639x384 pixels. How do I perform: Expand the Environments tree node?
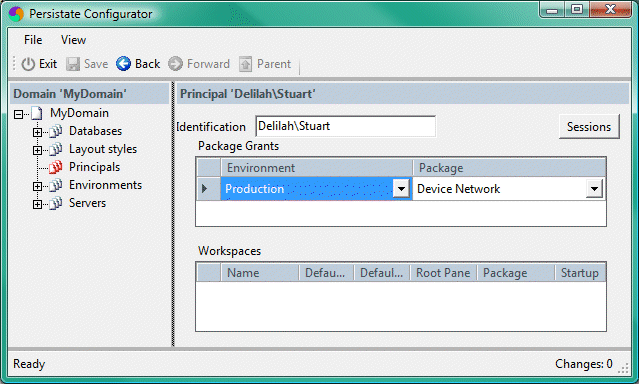(x=37, y=186)
